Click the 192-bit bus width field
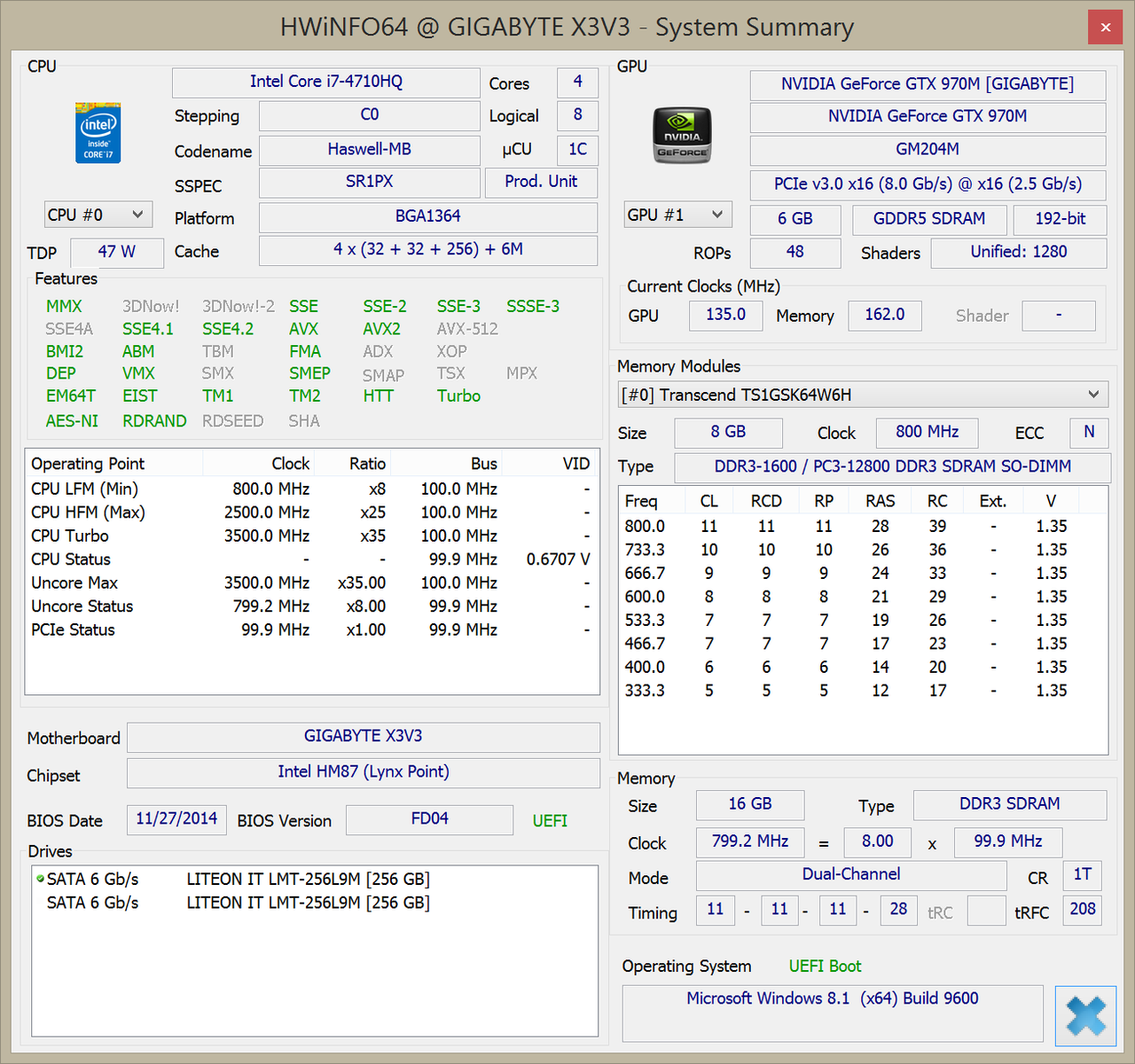Screen dimensions: 1135x1064 coord(1060,219)
